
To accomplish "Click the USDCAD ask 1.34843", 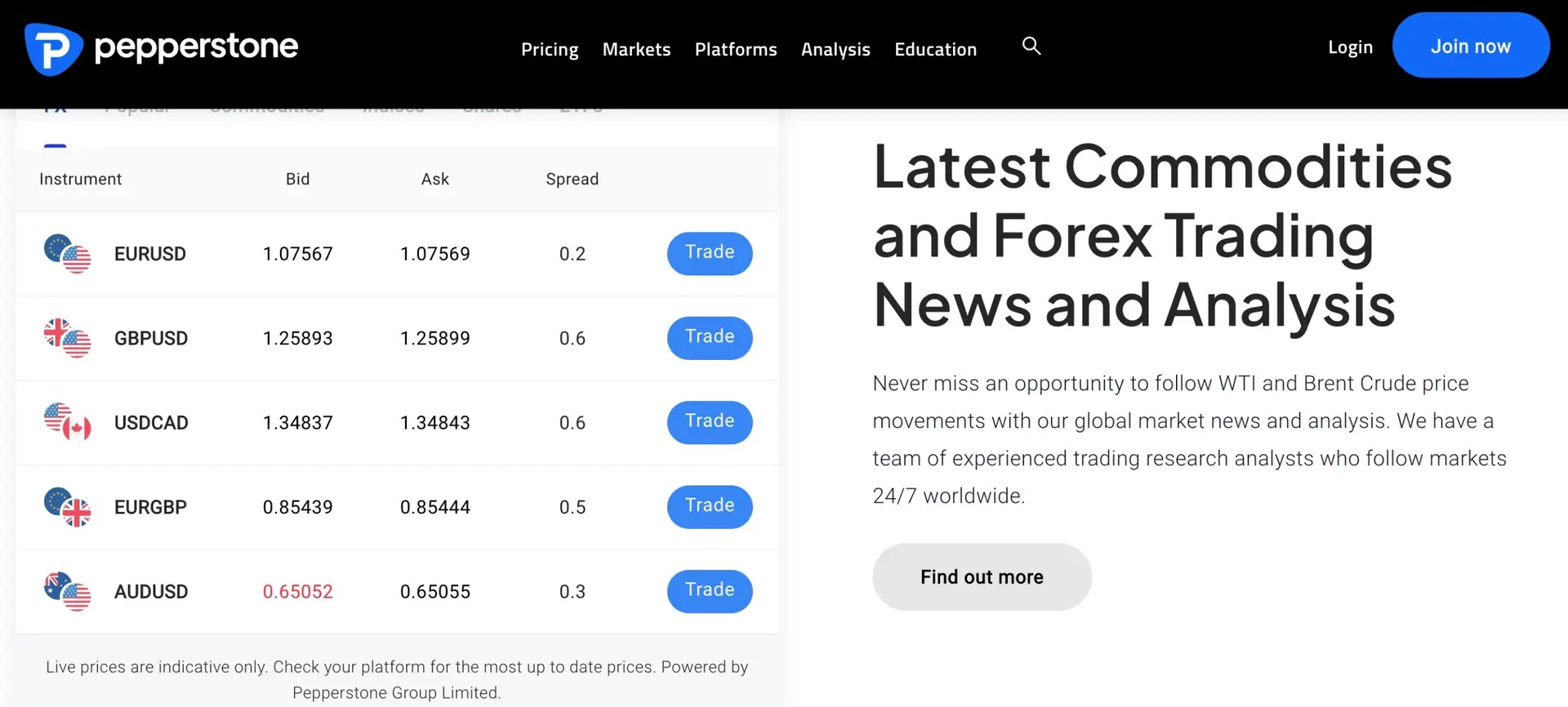I will point(435,423).
